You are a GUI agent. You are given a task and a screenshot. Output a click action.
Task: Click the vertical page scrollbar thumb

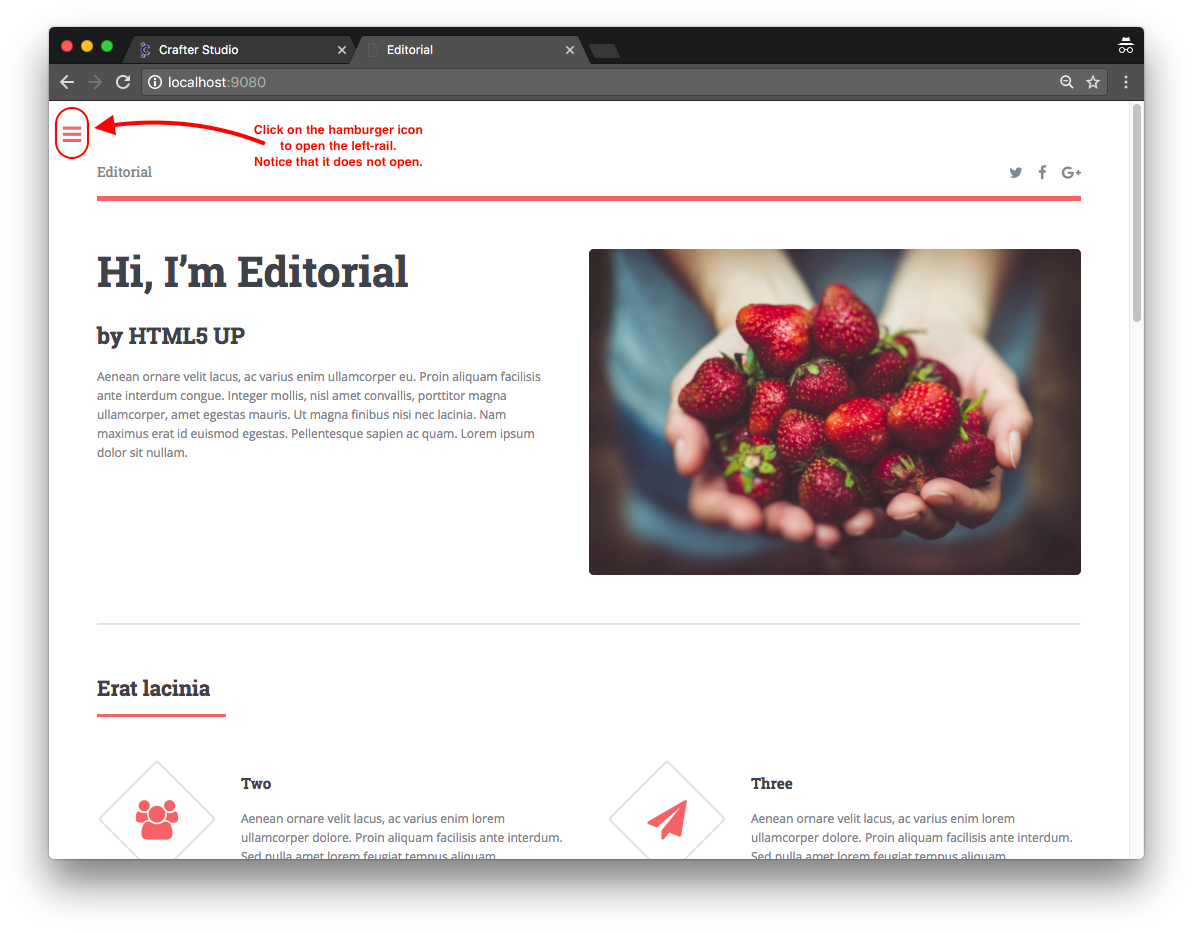pyautogui.click(x=1137, y=213)
